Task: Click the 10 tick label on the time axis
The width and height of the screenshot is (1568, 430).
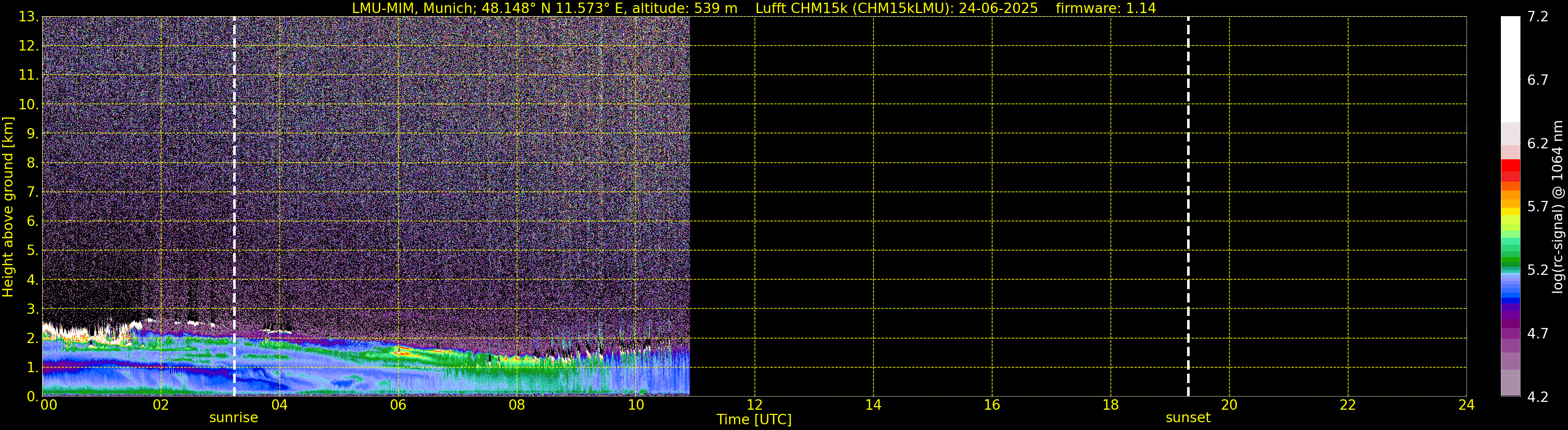Action: pos(635,405)
